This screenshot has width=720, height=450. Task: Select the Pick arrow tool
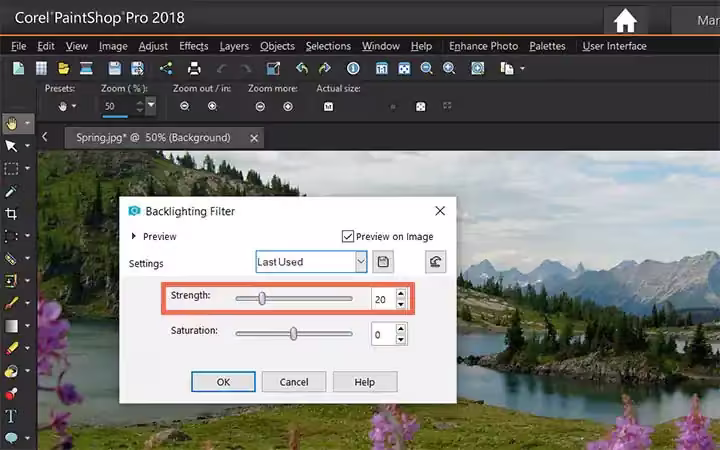11,146
